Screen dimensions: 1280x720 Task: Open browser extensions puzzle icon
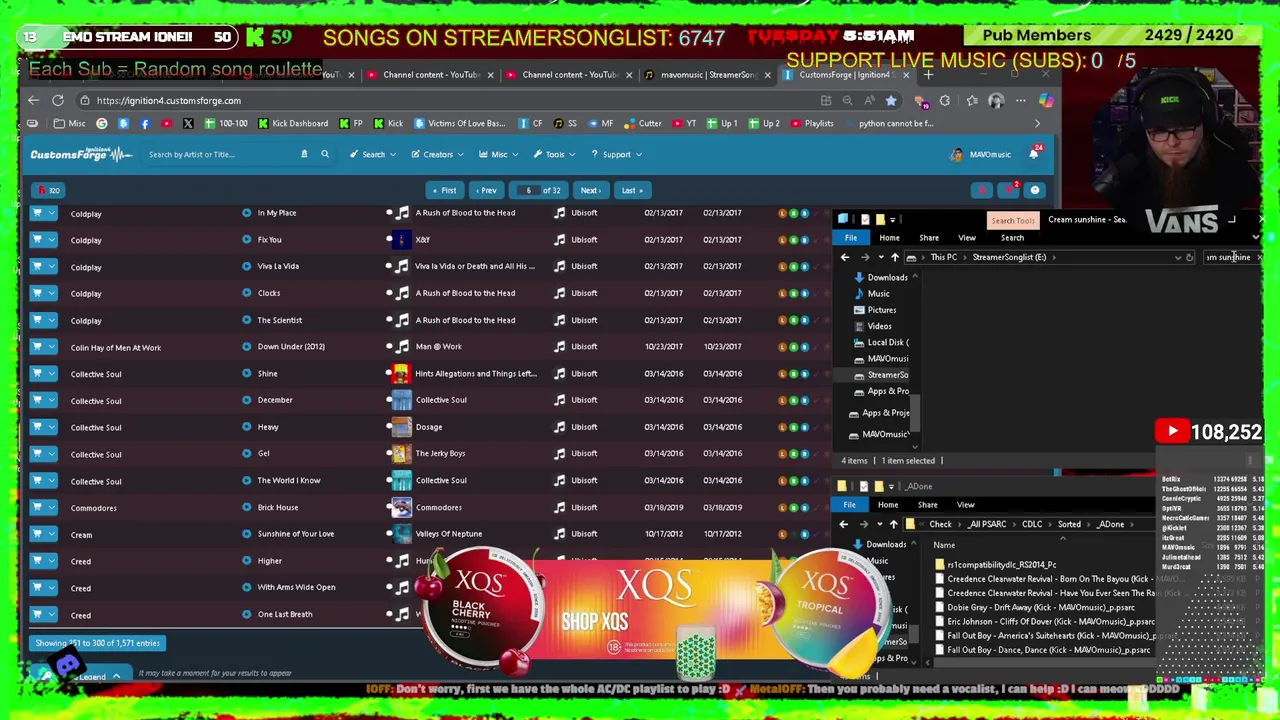(x=945, y=100)
